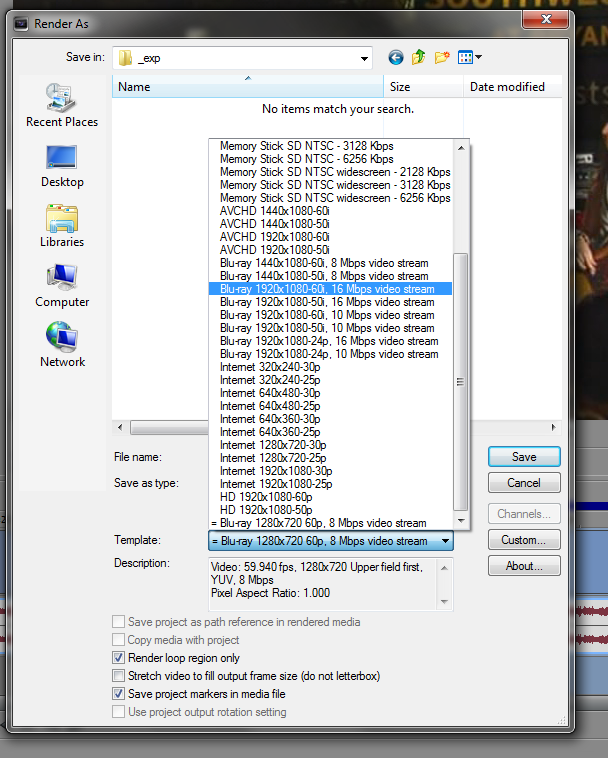Sort files by Name column

248,87
